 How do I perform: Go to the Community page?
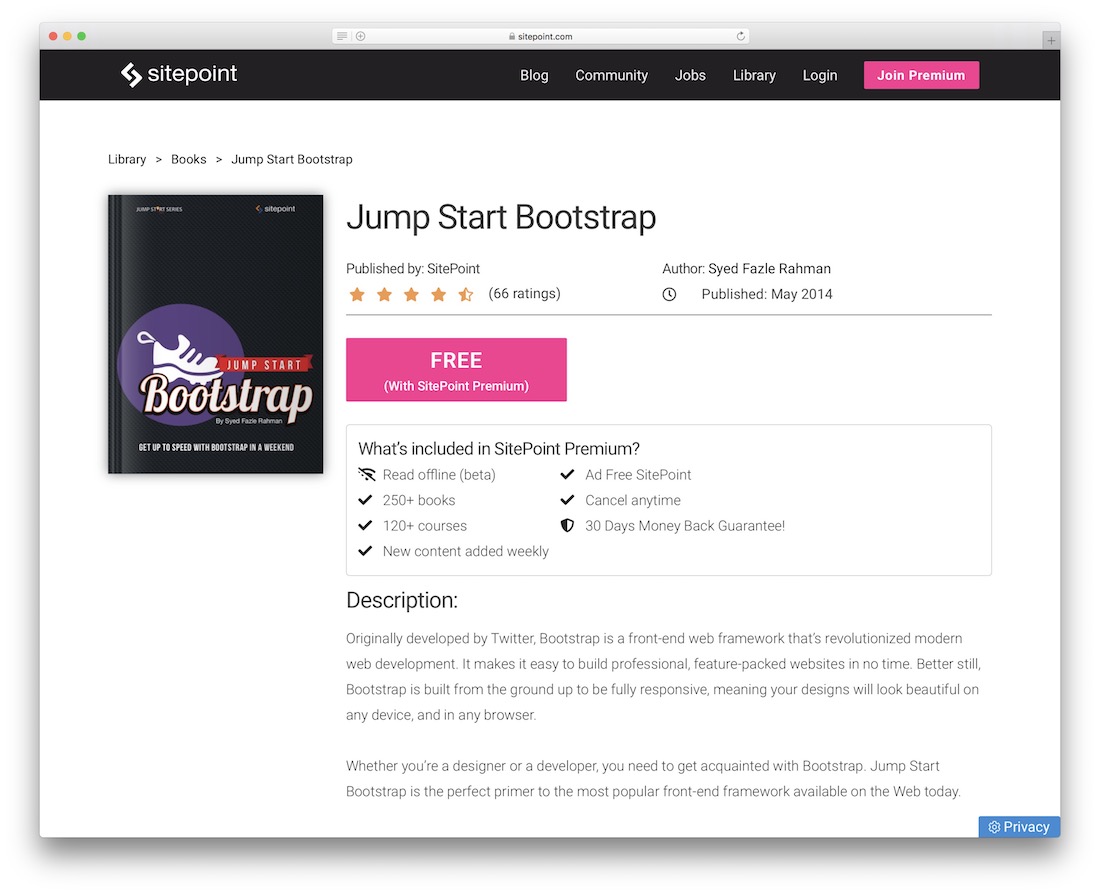coord(612,75)
